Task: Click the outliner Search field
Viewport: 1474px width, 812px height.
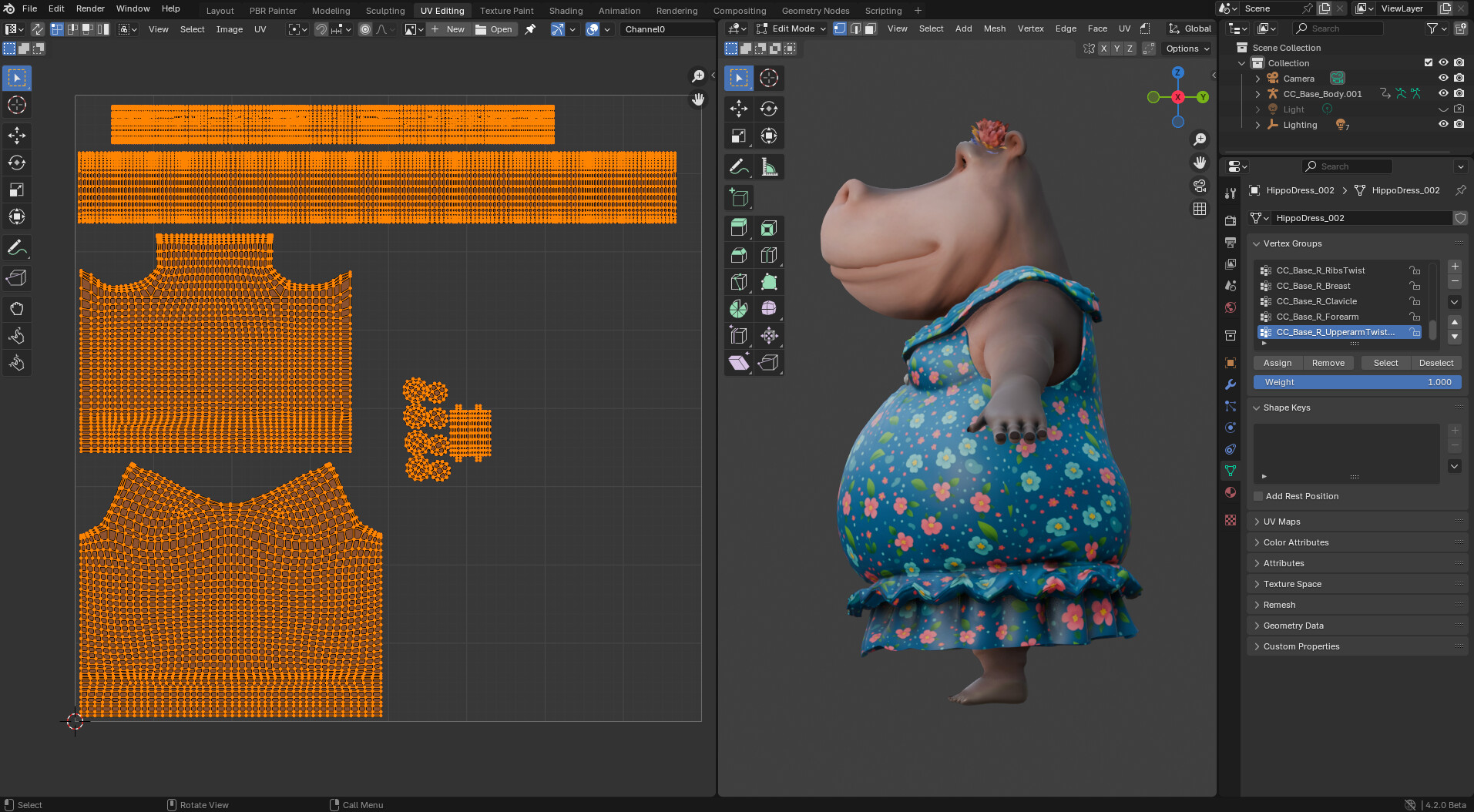Action: coord(1338,29)
